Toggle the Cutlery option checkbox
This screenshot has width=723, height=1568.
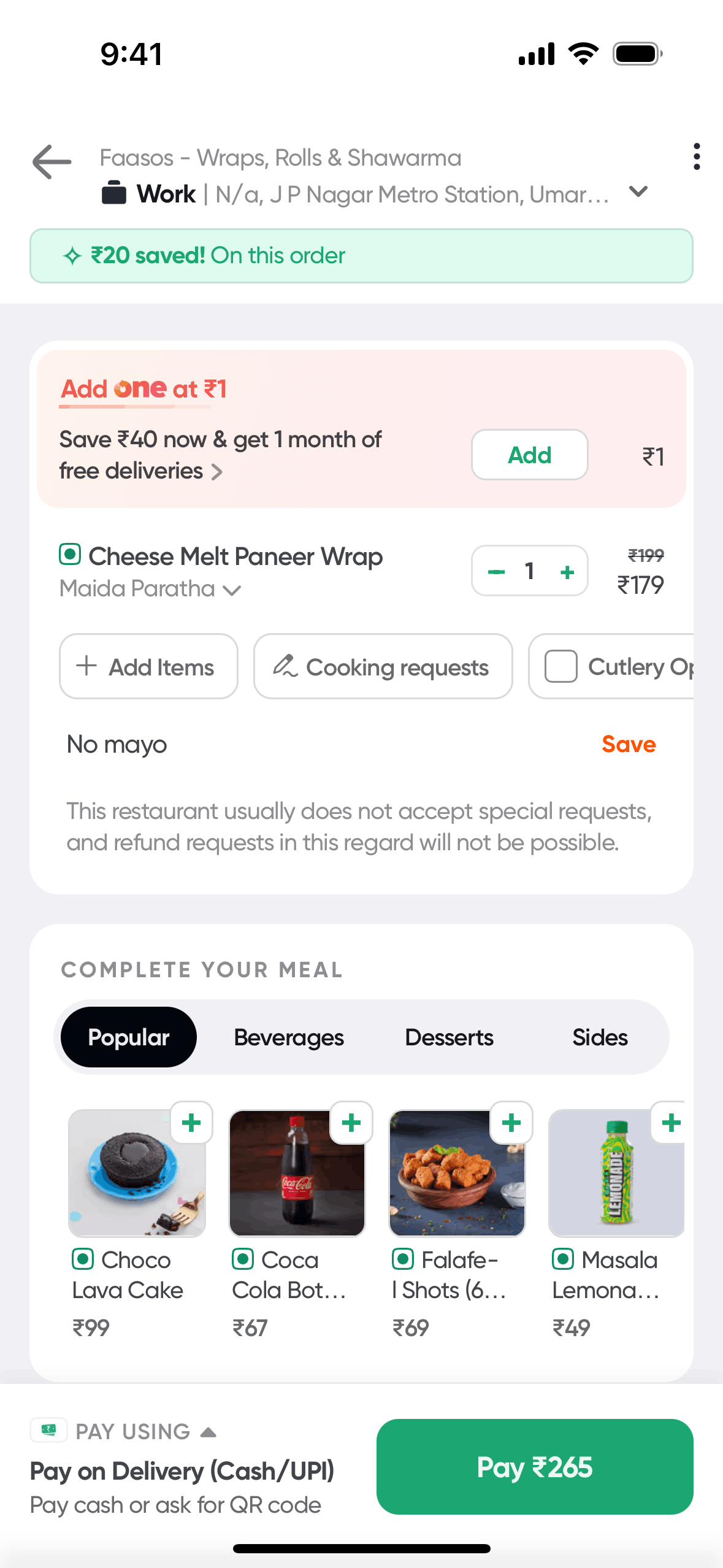coord(561,666)
